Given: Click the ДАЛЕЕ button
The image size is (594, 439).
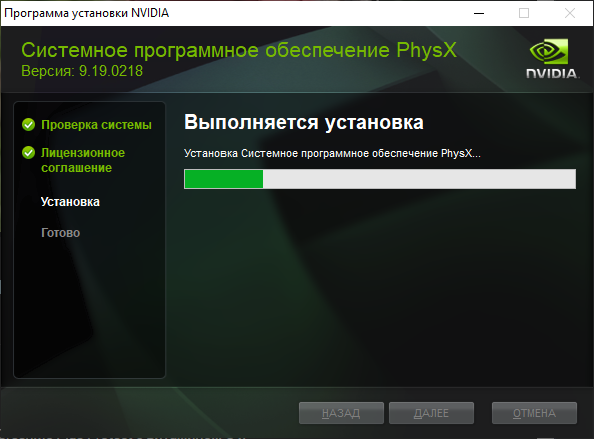Looking at the screenshot, I should tap(431, 413).
